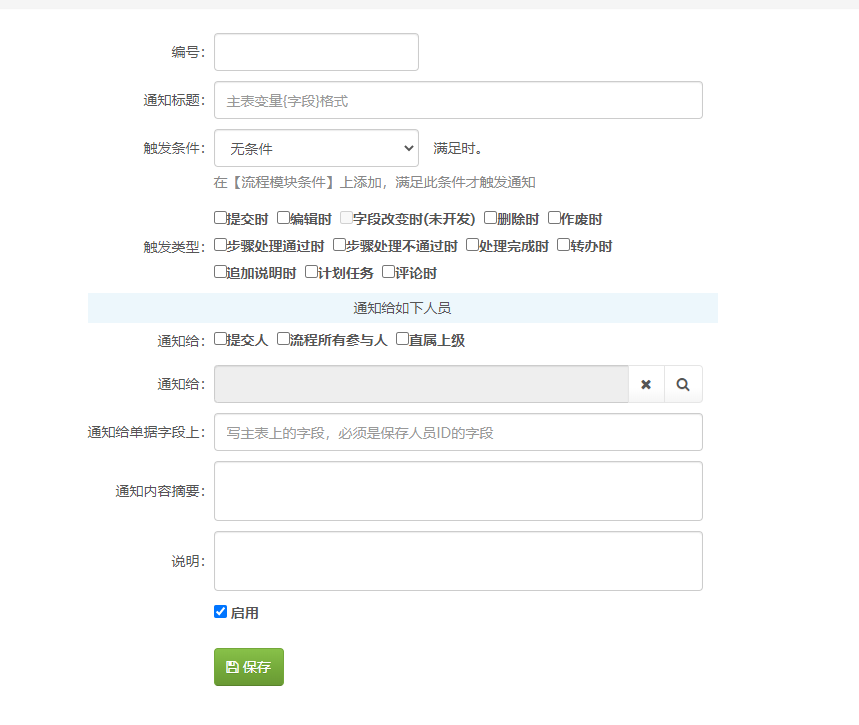Viewport: 859px width, 725px height.
Task: Check the 直属上级 notify checkbox
Action: (403, 339)
